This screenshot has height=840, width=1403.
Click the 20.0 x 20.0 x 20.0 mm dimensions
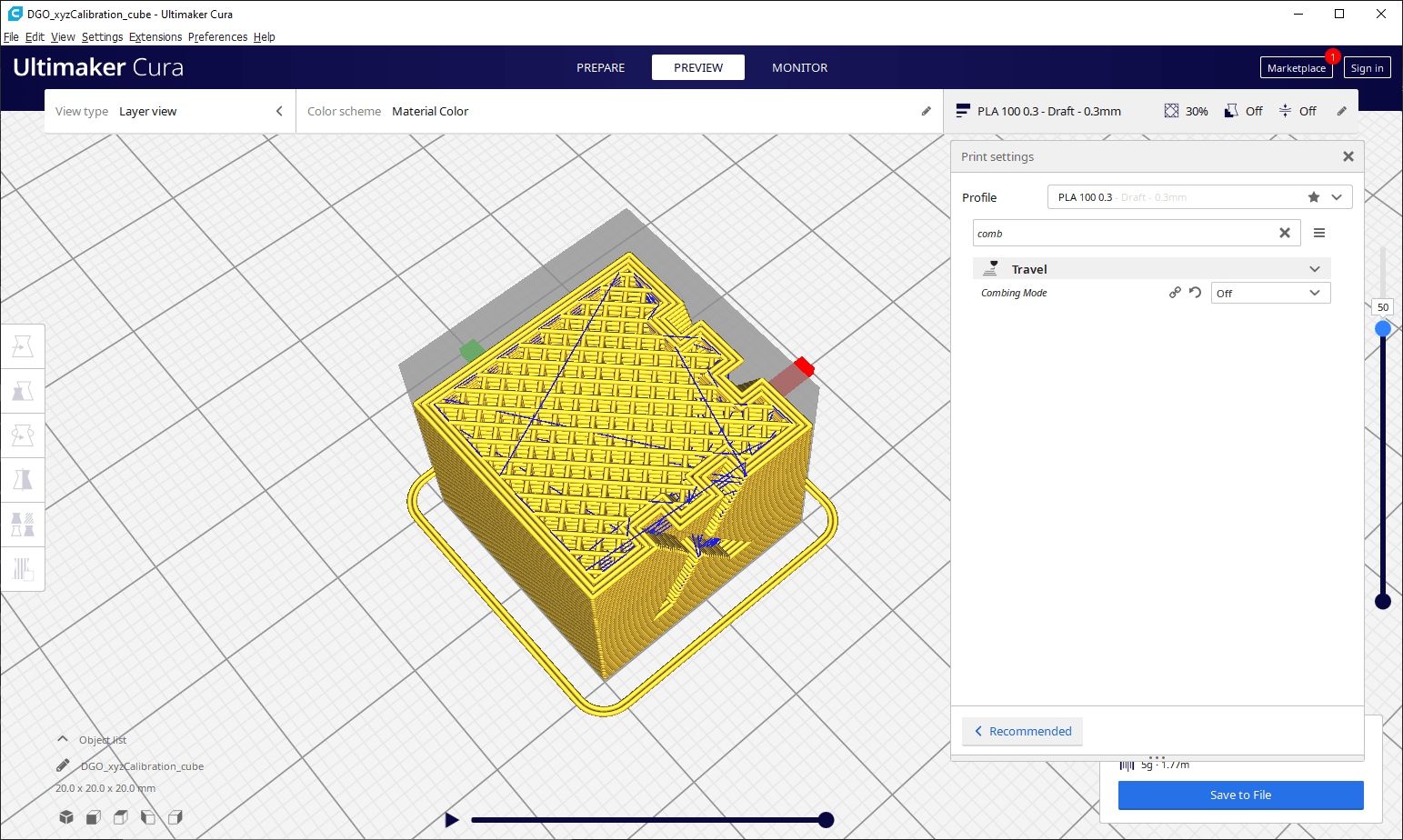click(x=105, y=788)
